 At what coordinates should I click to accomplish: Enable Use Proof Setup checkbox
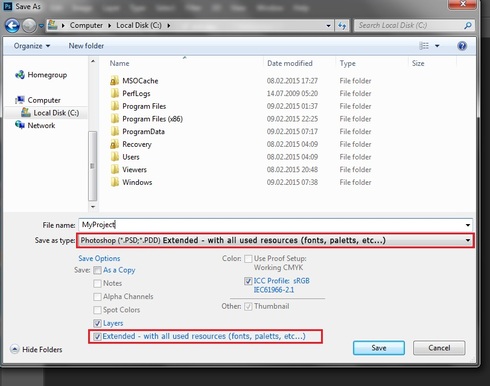(x=248, y=259)
